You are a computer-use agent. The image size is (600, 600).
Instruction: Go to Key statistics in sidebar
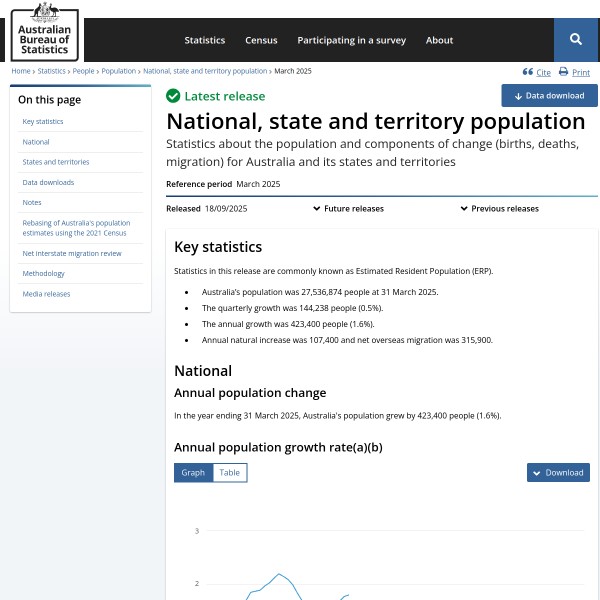(43, 121)
